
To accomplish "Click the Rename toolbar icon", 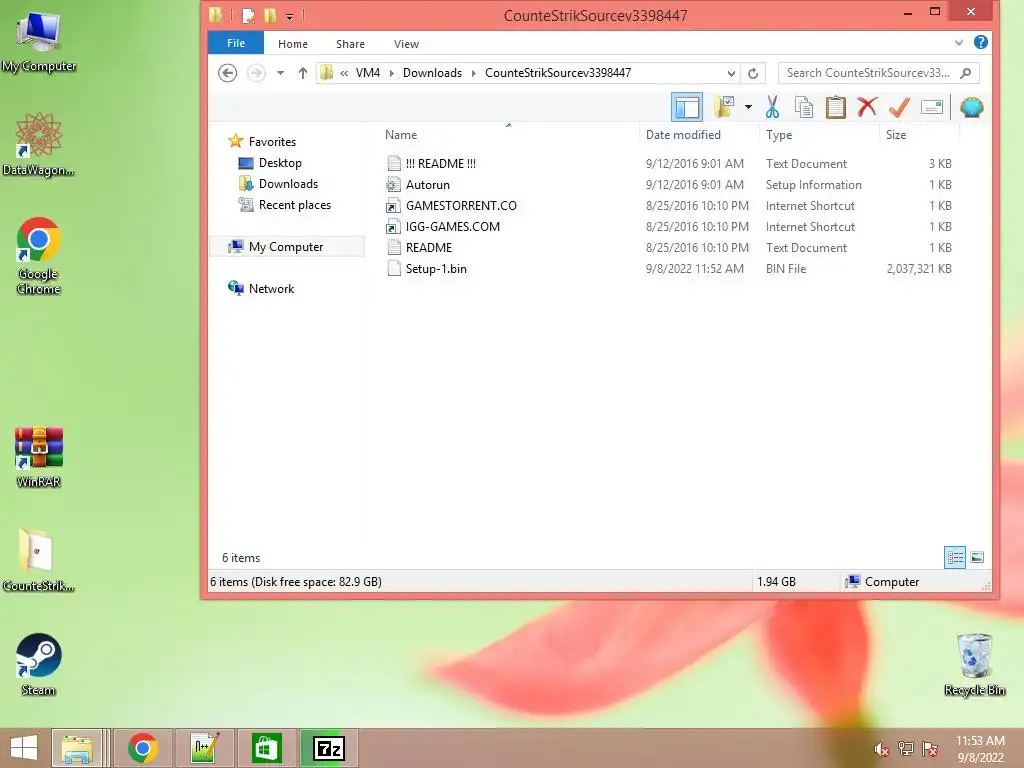I will pyautogui.click(x=932, y=107).
